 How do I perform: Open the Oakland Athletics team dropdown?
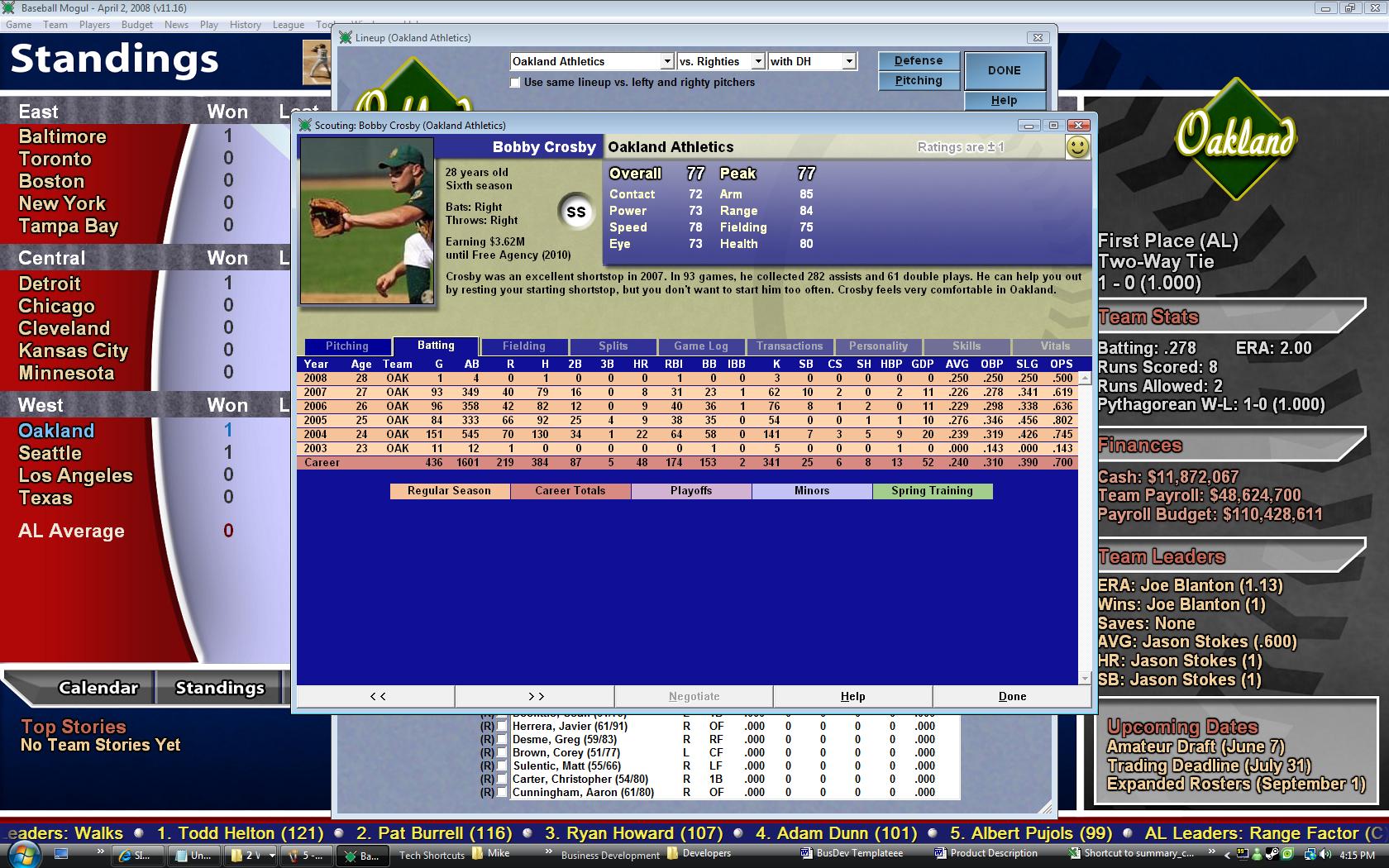[668, 60]
